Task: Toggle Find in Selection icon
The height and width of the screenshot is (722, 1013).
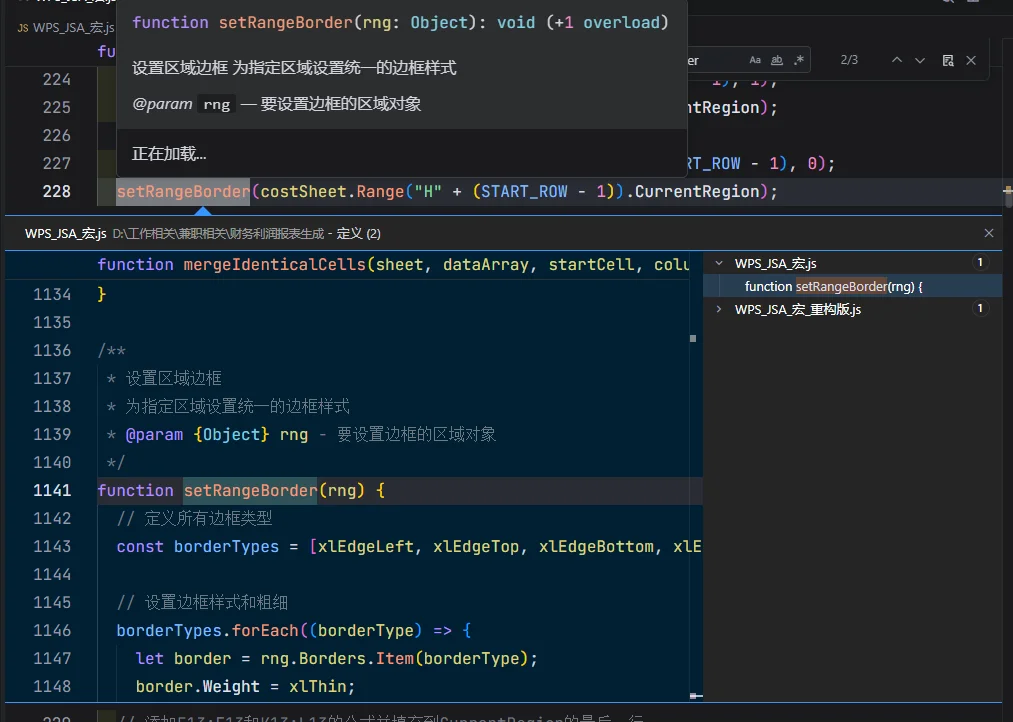Action: point(948,60)
